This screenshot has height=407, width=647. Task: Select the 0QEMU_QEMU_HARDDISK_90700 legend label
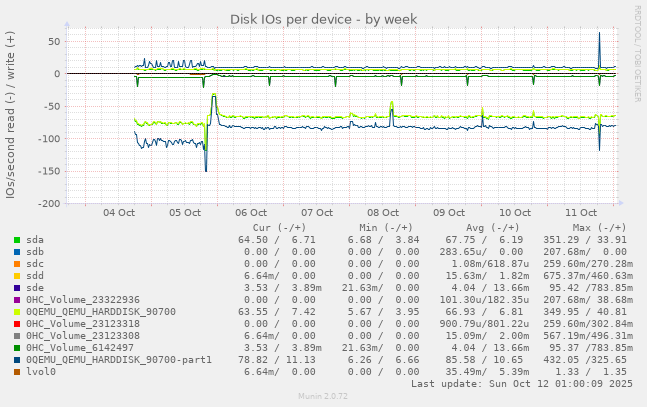(100, 312)
